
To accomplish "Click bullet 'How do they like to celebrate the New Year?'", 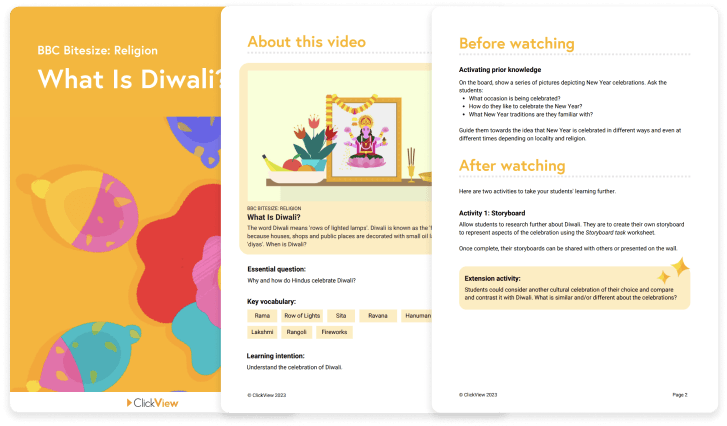I will click(525, 106).
